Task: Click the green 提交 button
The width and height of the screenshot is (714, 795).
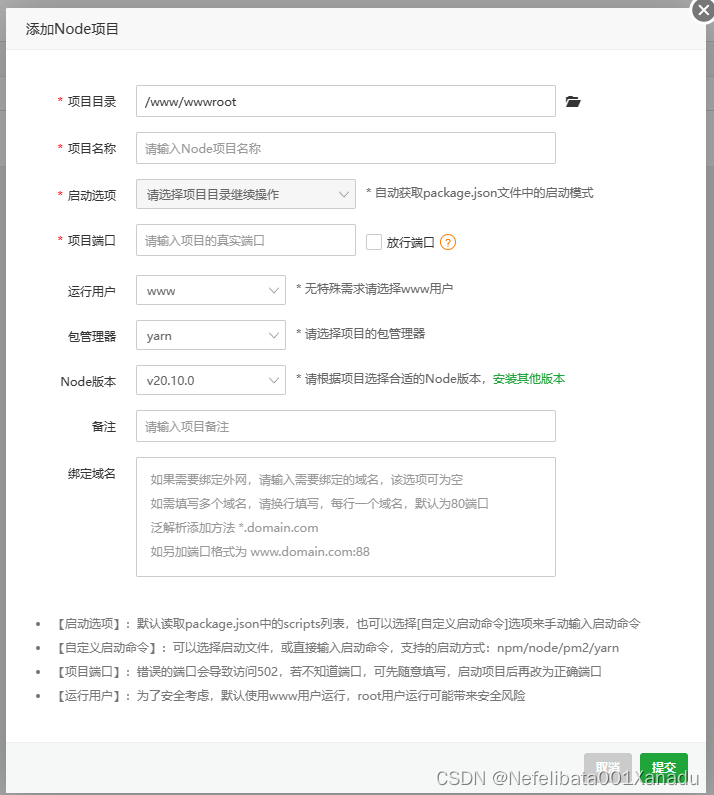Action: pos(664,767)
